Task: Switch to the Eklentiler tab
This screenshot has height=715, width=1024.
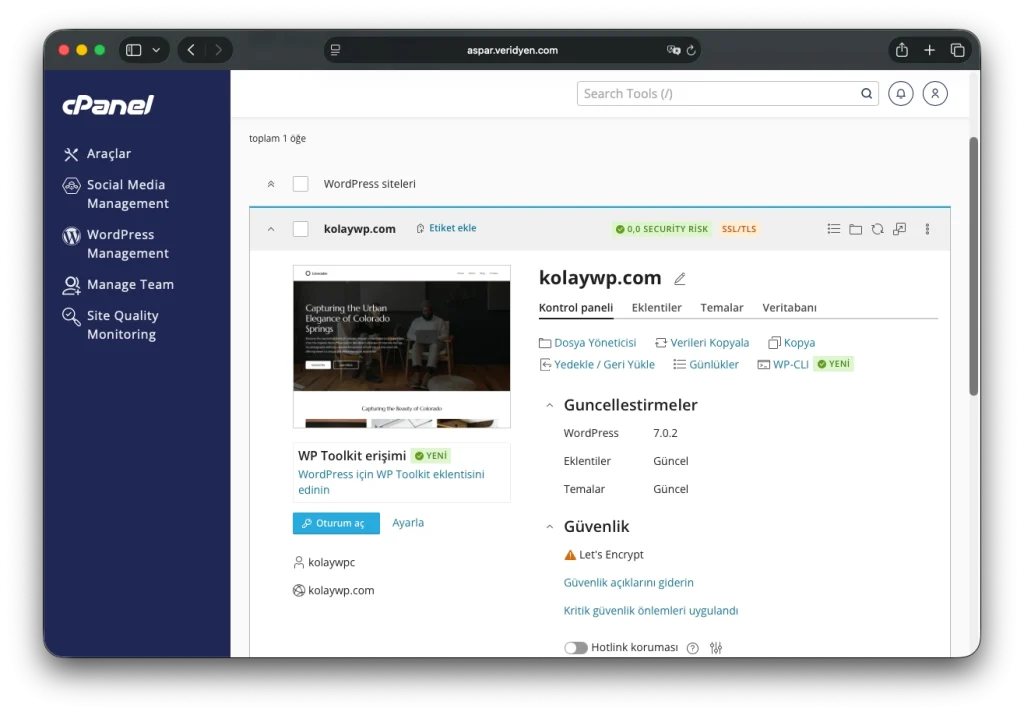Action: click(656, 308)
